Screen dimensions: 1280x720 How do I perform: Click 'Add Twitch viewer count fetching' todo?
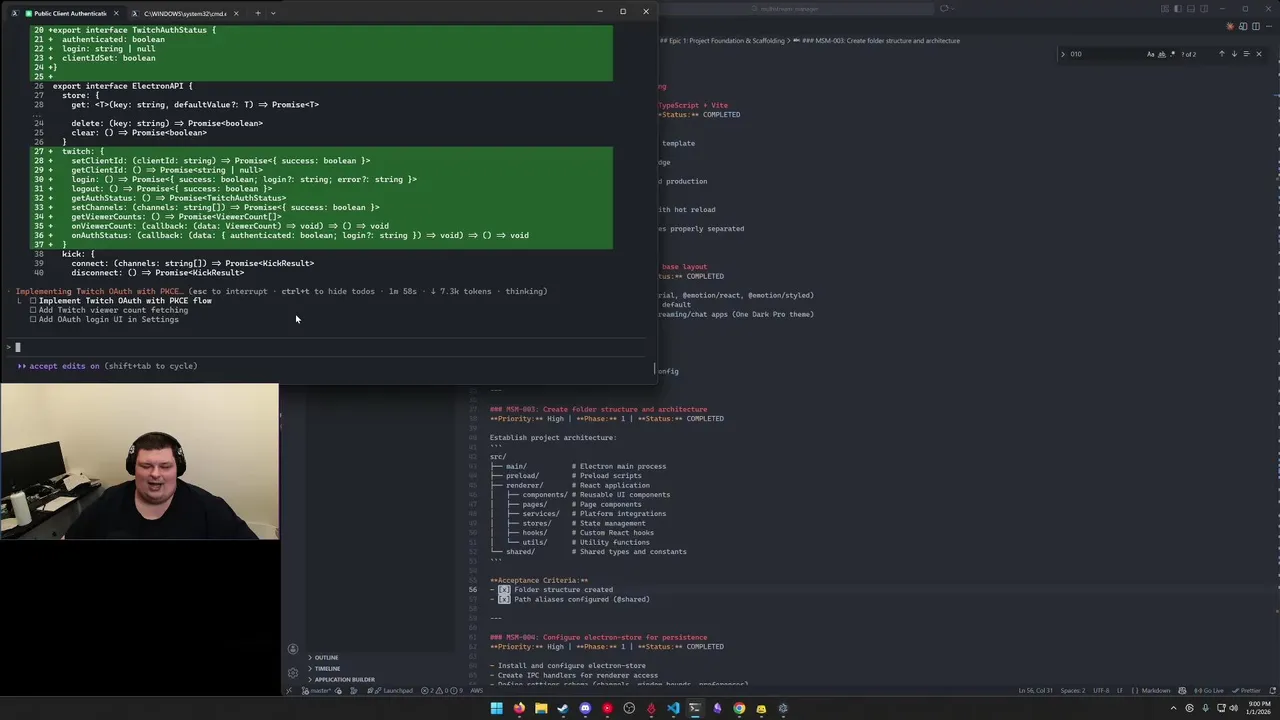coord(113,310)
